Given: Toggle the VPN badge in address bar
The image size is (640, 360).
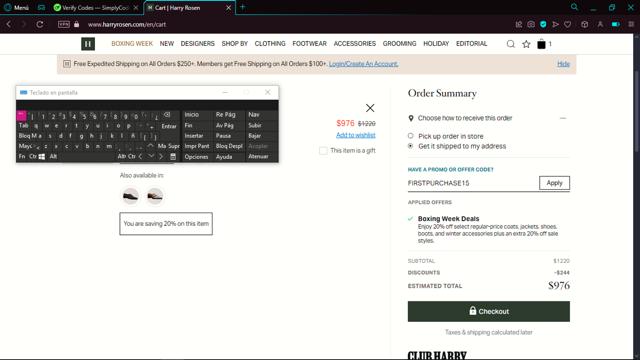Looking at the screenshot, I should [64, 24].
